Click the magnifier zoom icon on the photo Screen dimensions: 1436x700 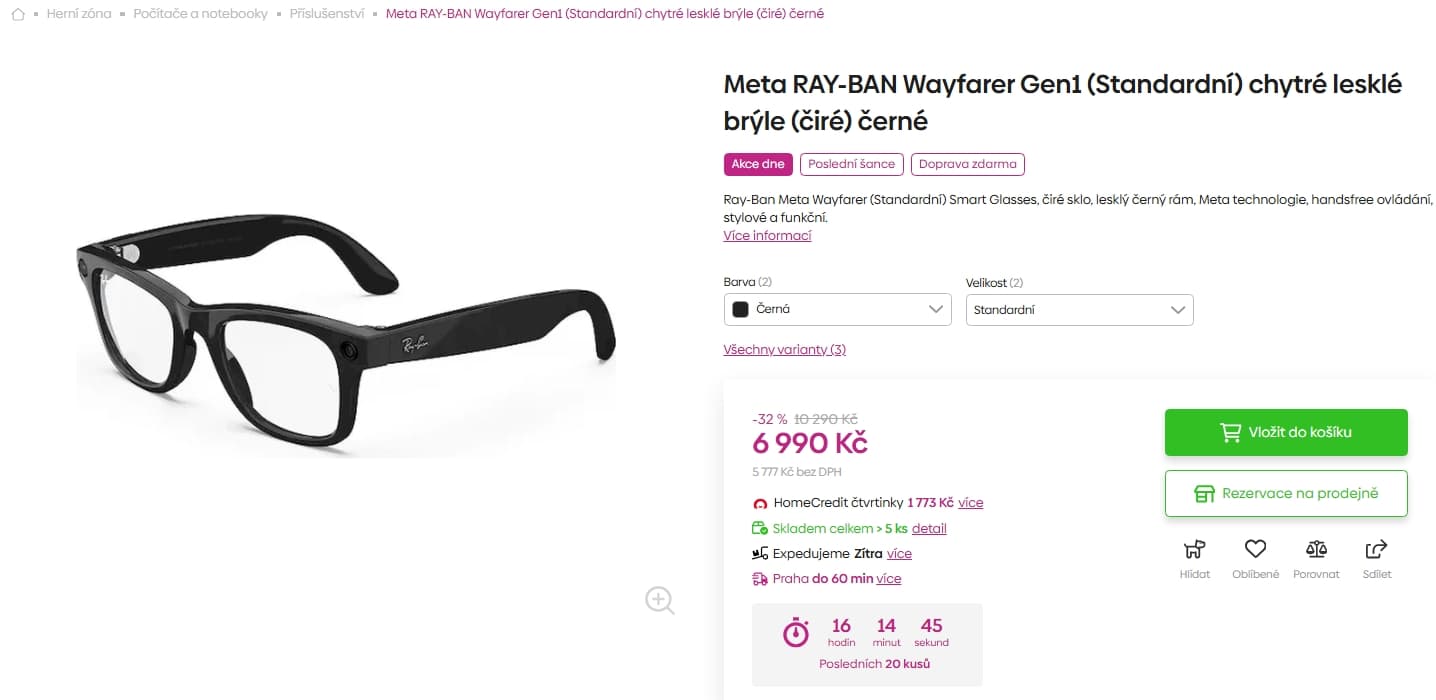click(x=659, y=600)
